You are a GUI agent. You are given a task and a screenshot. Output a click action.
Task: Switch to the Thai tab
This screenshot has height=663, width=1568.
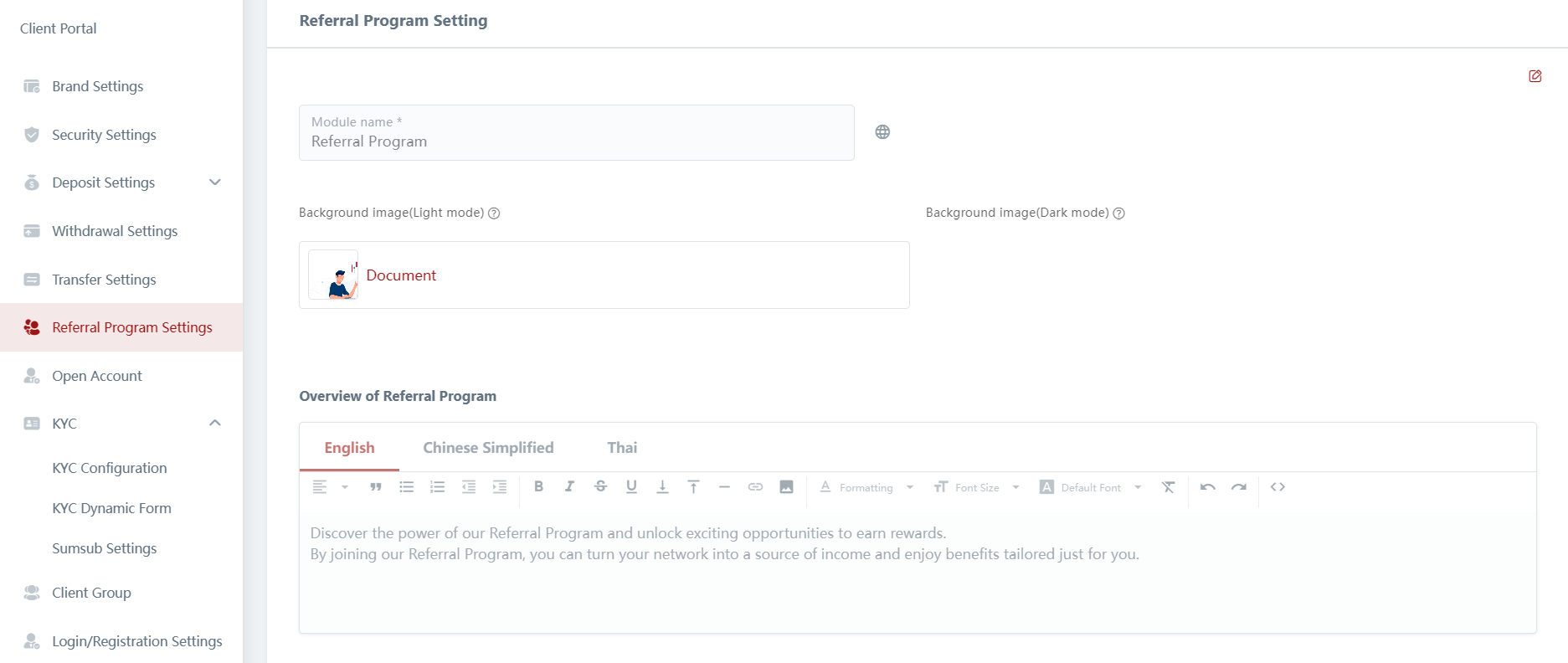coord(622,448)
